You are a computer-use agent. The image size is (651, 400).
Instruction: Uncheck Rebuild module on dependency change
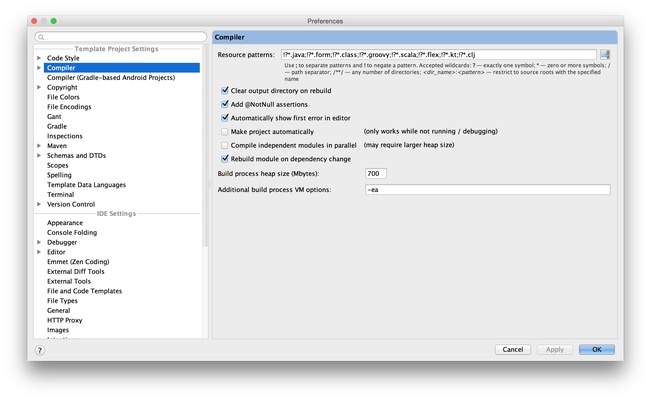(225, 159)
